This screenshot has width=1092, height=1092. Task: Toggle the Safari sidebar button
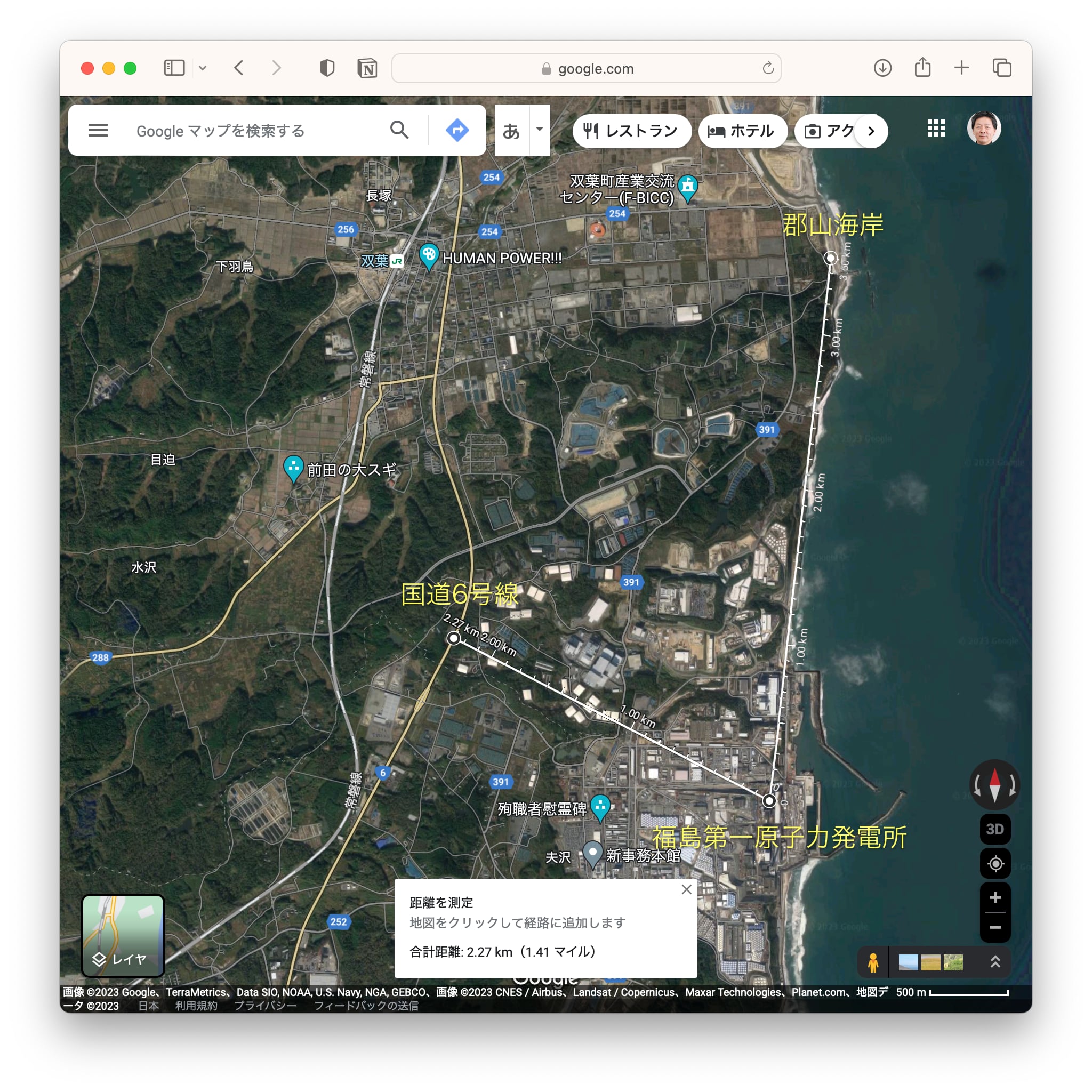click(x=174, y=68)
